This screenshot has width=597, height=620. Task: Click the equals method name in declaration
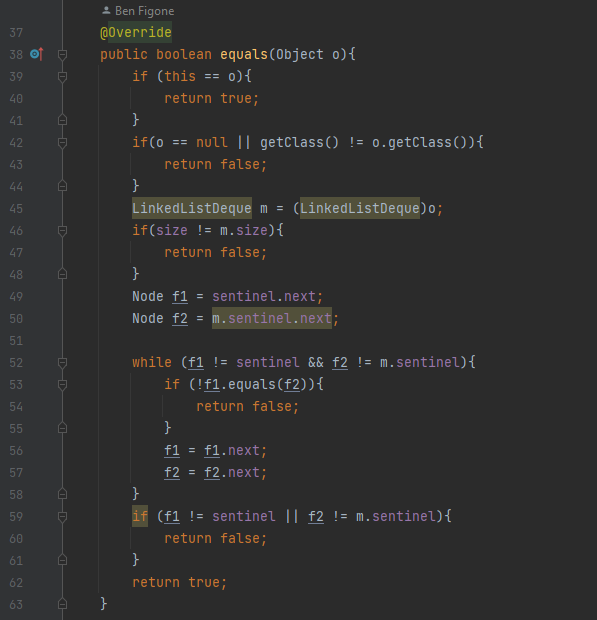(244, 54)
